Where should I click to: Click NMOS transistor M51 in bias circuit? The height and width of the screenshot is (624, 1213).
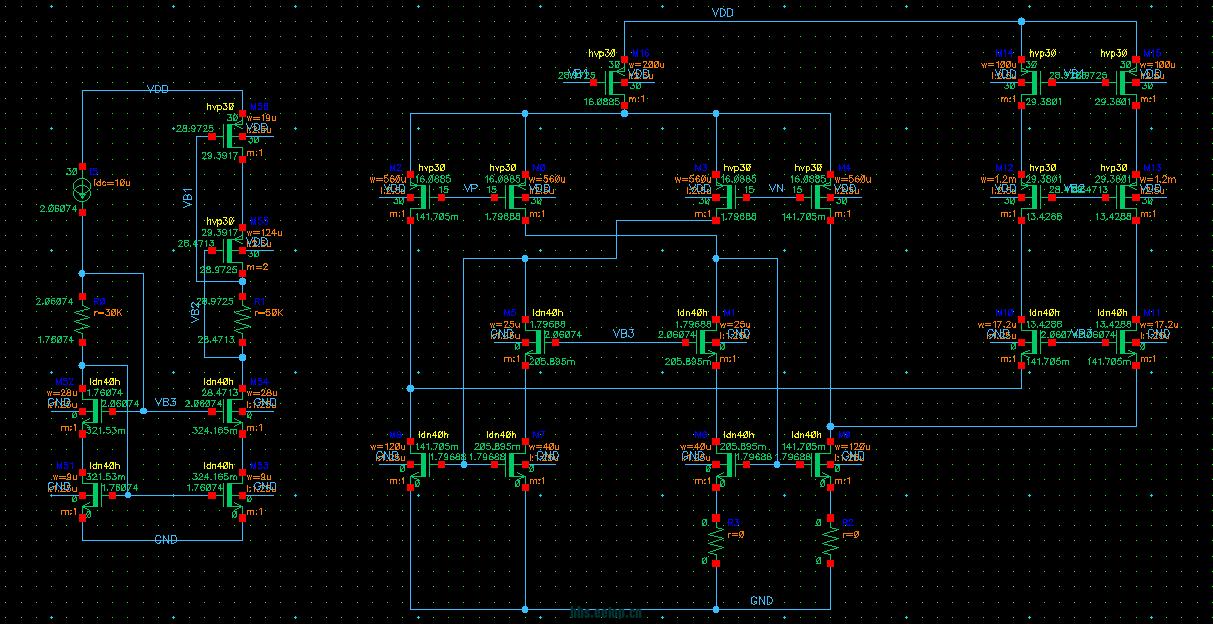pyautogui.click(x=91, y=494)
